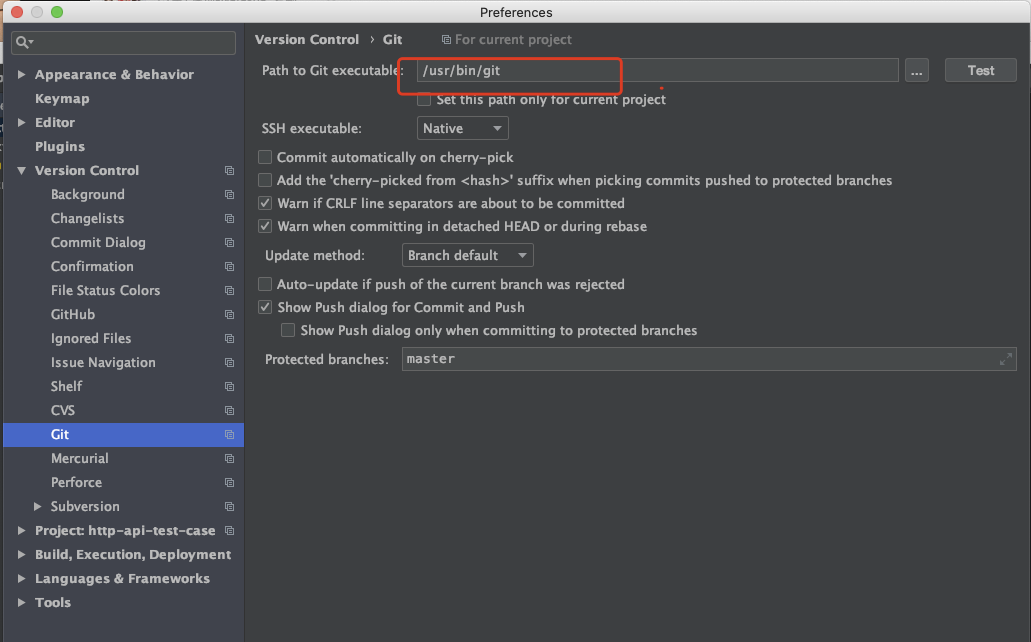Viewport: 1031px width, 642px height.
Task: Click the project-settings icon beside GitHub in sidebar
Action: coord(230,314)
